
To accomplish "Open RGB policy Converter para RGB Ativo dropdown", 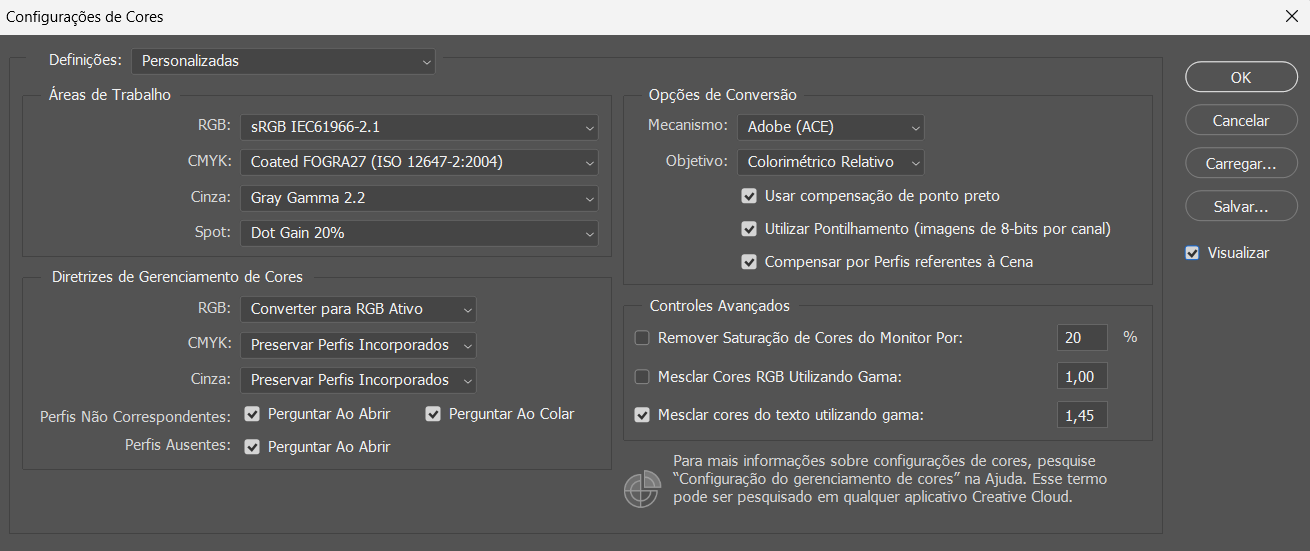I will (358, 310).
